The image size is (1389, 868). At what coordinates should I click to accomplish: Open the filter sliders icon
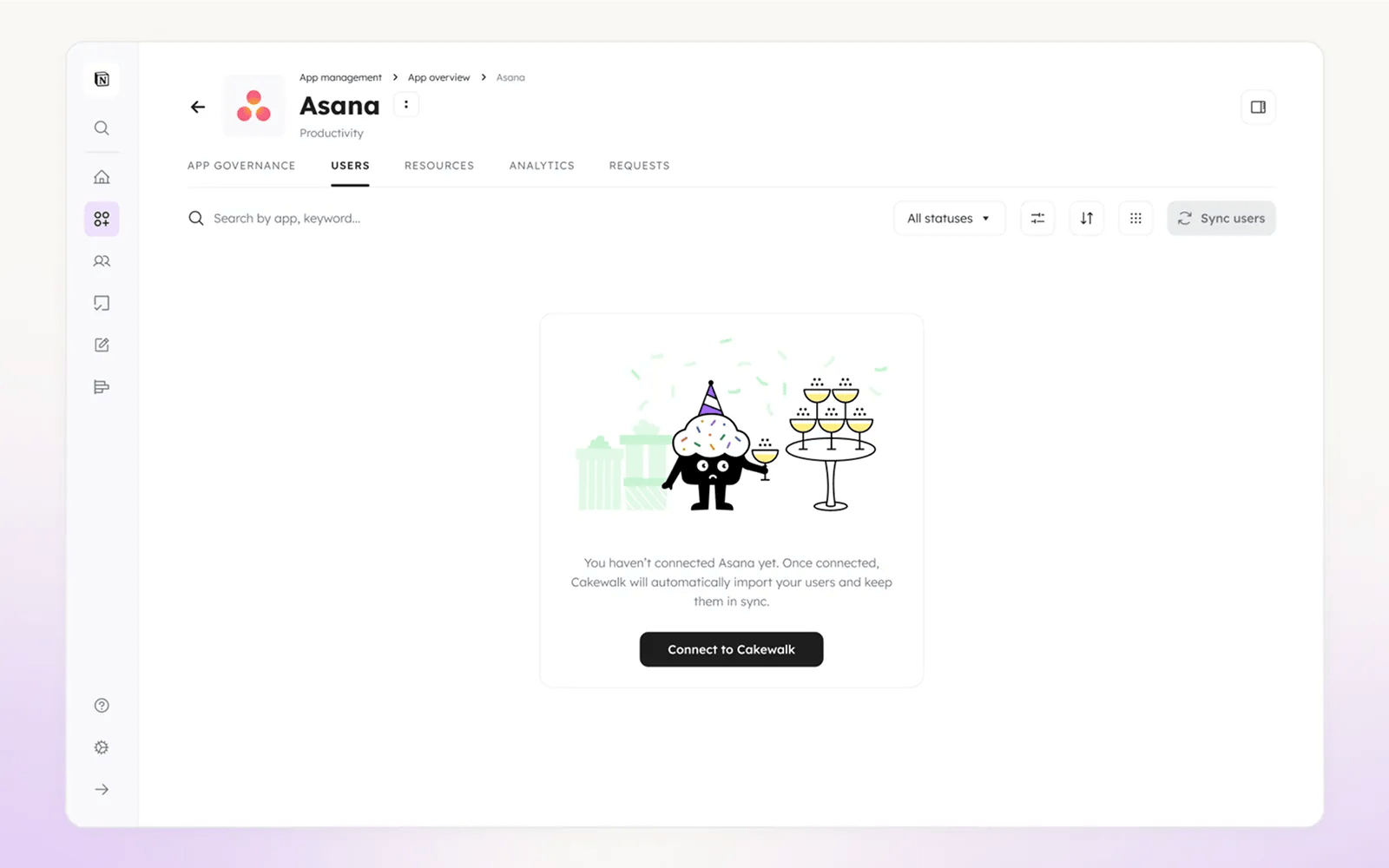click(1037, 219)
